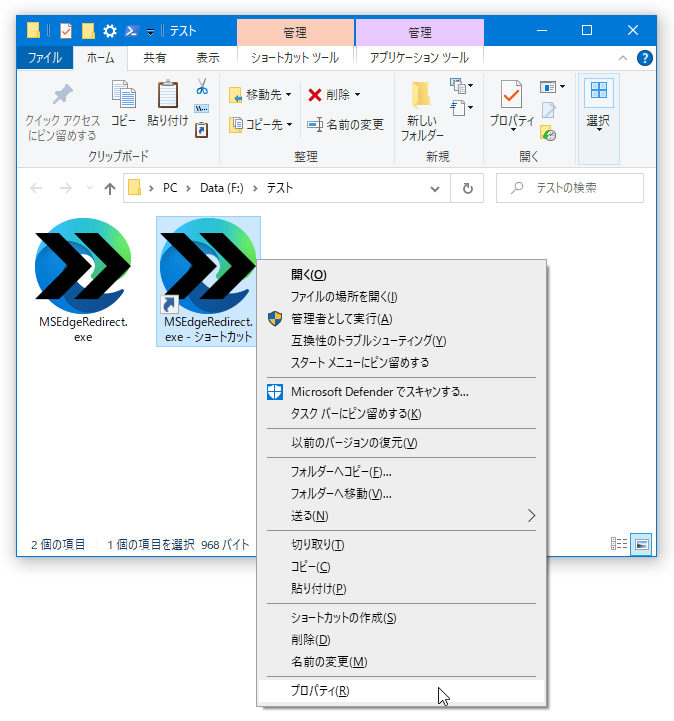Choose Open (開く) in context menu

coord(401,275)
